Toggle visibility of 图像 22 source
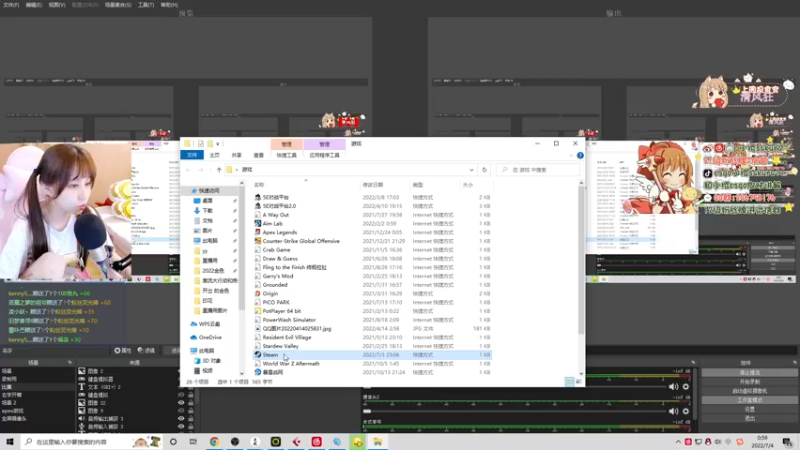Image resolution: width=800 pixels, height=450 pixels. pos(181,403)
